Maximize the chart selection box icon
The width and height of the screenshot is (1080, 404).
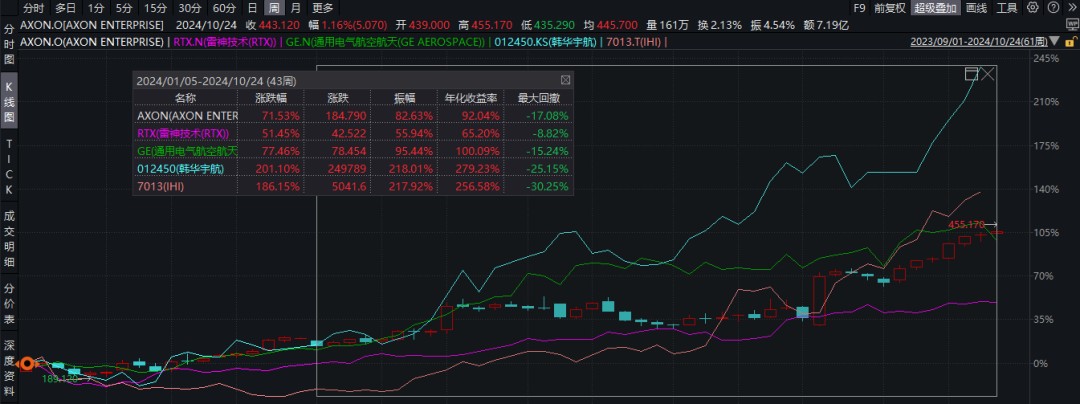click(972, 74)
